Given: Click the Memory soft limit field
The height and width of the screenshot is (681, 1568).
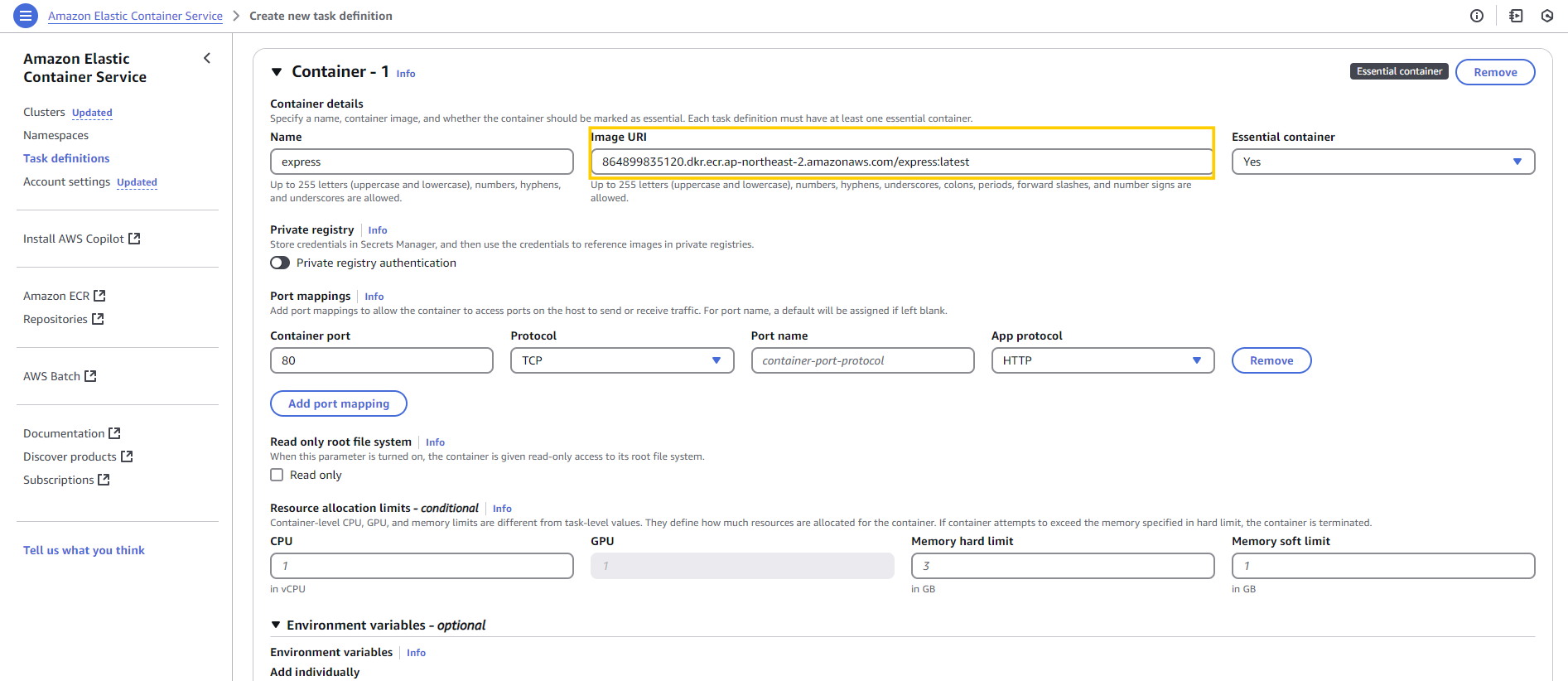Looking at the screenshot, I should point(1383,566).
